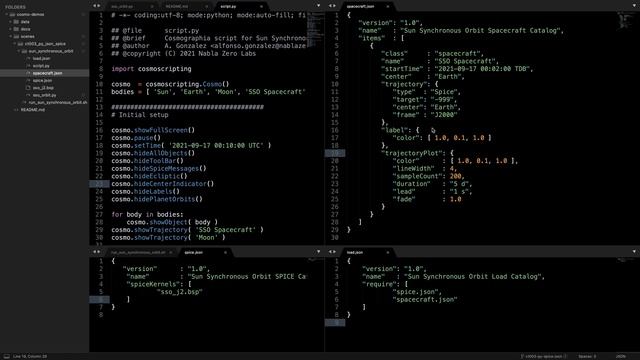
Task: Change syntax via JSON status item
Action: coord(621,356)
